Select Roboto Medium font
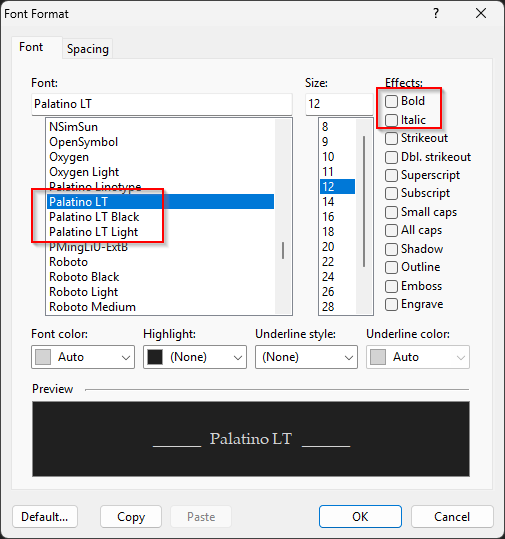505x539 pixels. [161, 307]
